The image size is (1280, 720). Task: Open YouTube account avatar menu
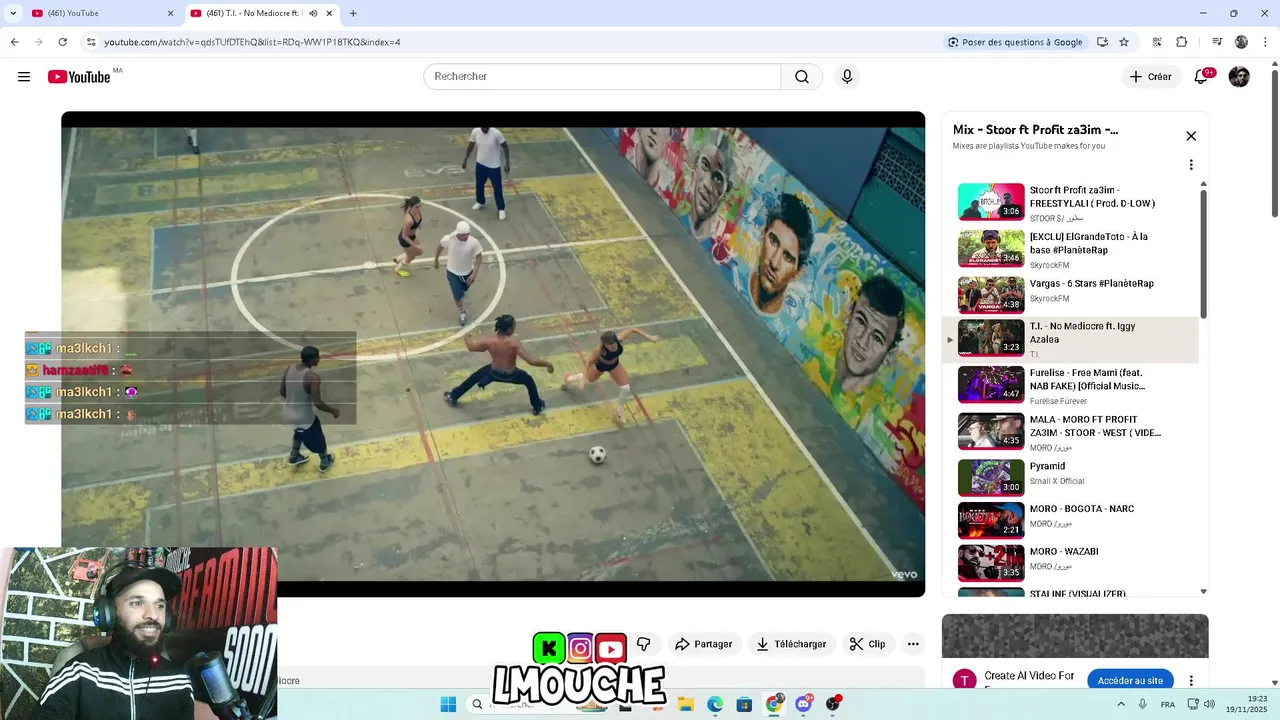click(1239, 77)
